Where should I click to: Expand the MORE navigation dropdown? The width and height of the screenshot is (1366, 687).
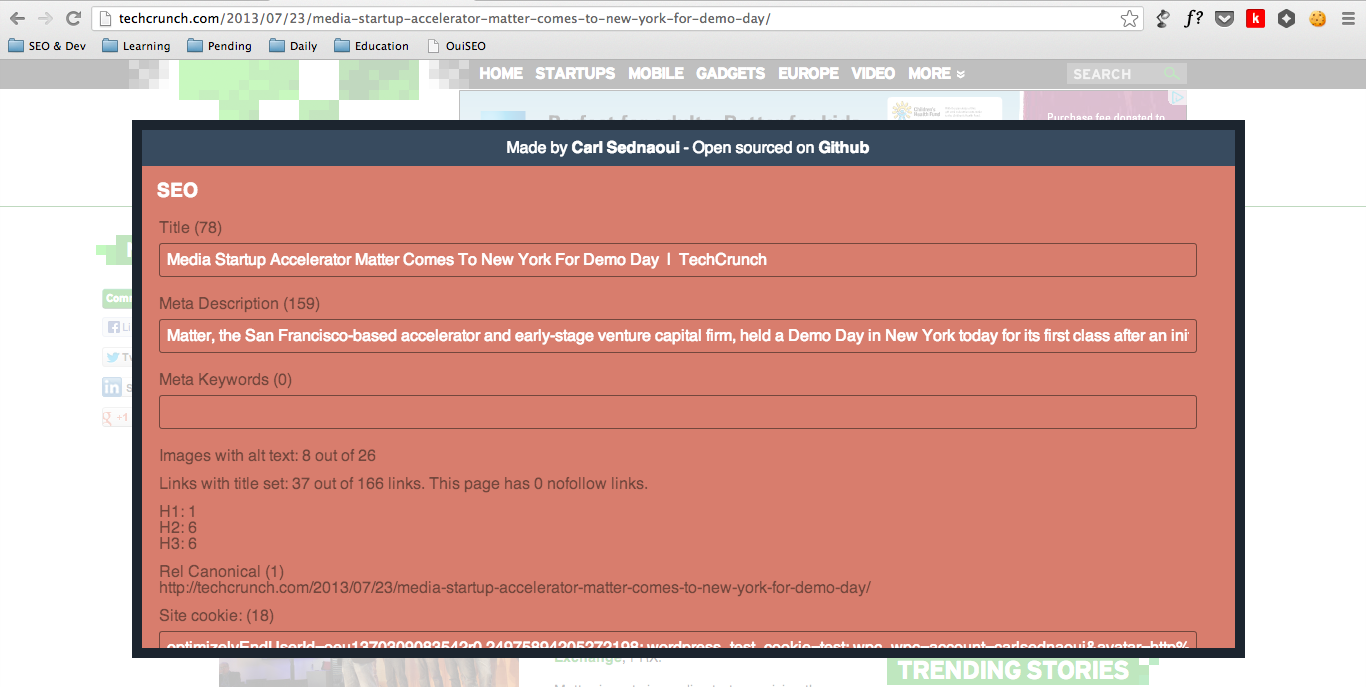936,73
